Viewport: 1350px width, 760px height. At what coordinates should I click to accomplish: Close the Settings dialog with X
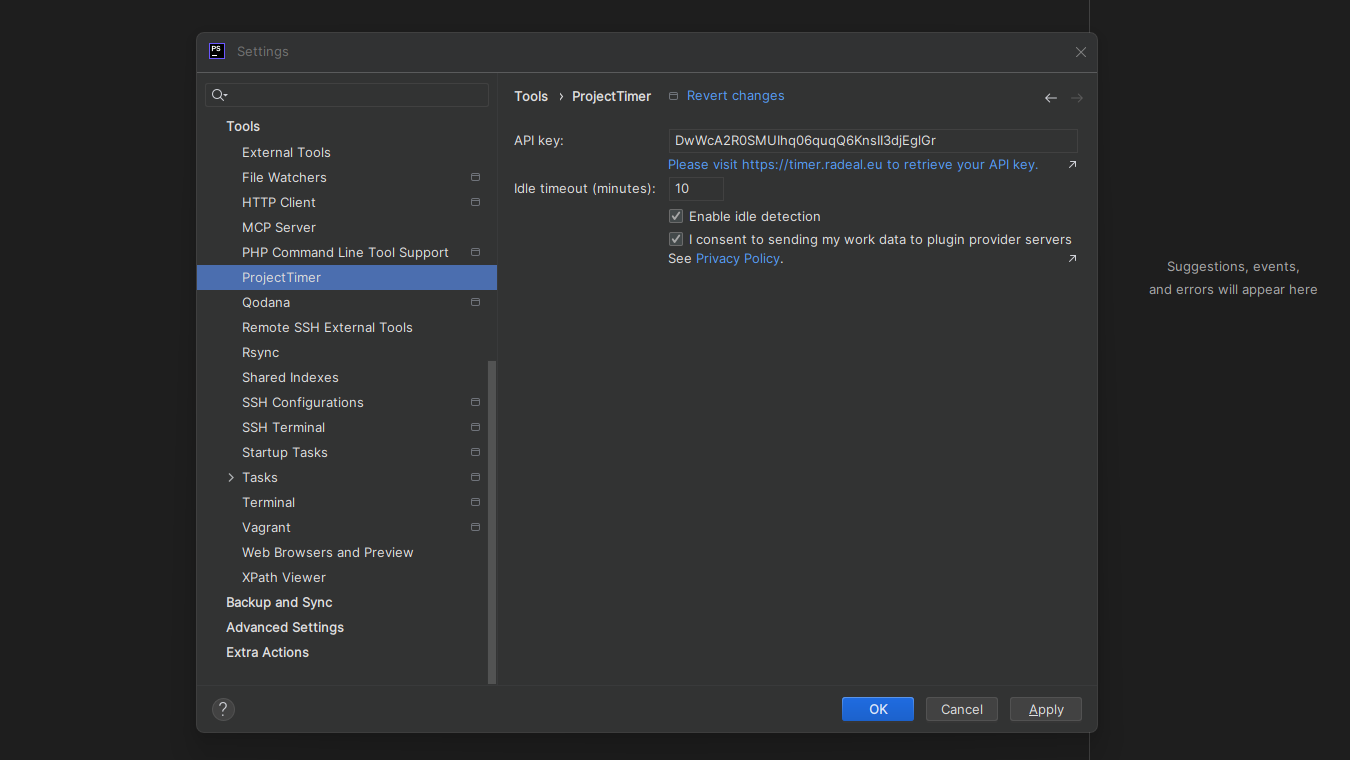[1081, 52]
